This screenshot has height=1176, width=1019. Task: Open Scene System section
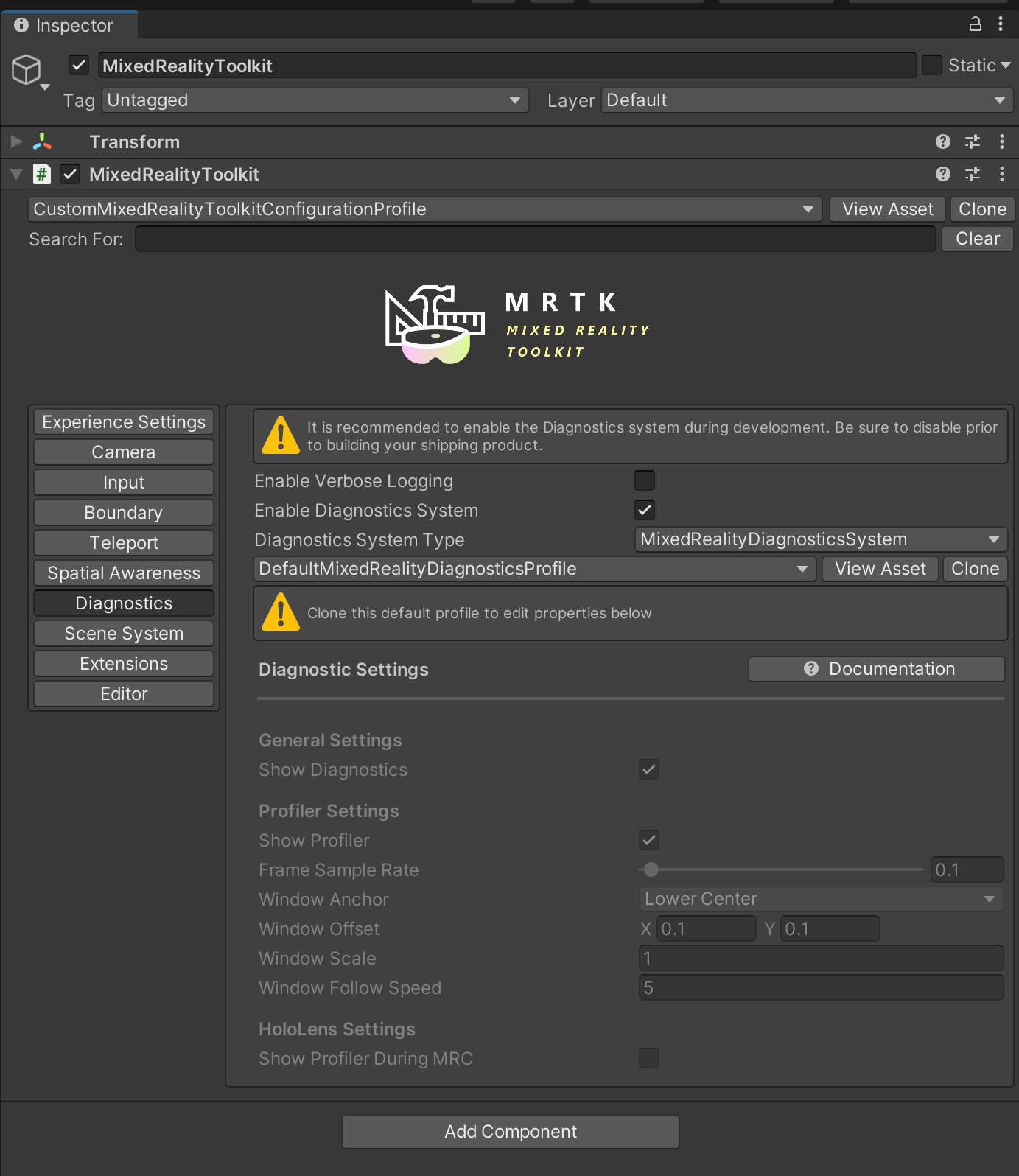pyautogui.click(x=124, y=634)
